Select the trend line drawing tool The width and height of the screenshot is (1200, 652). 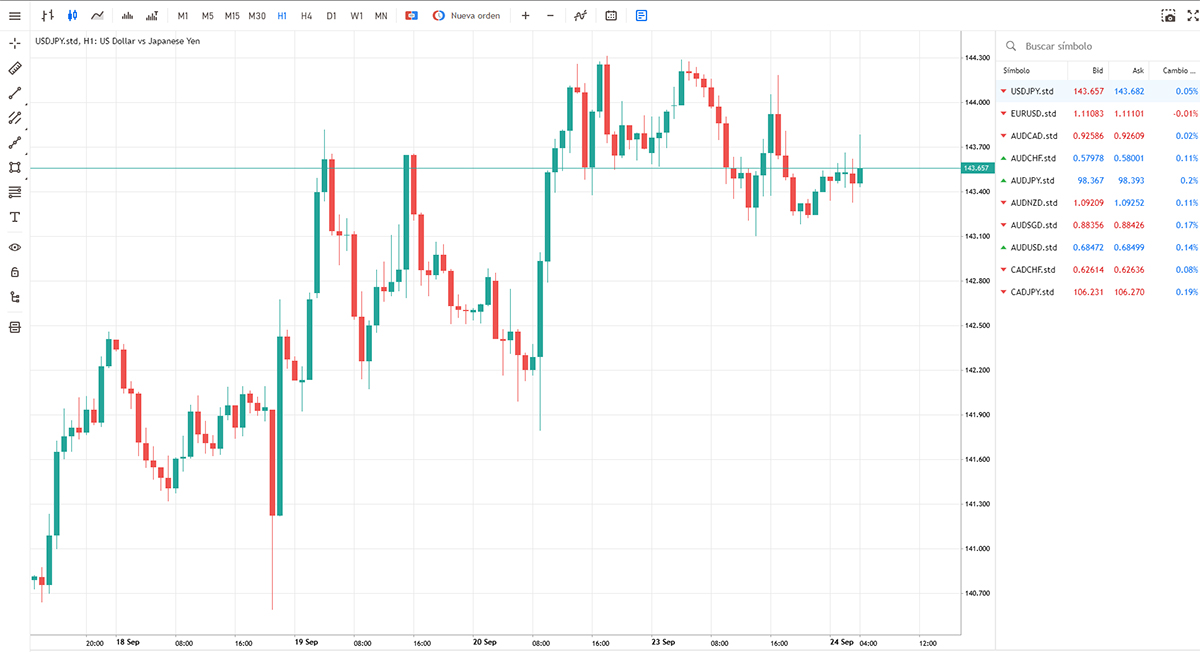15,93
